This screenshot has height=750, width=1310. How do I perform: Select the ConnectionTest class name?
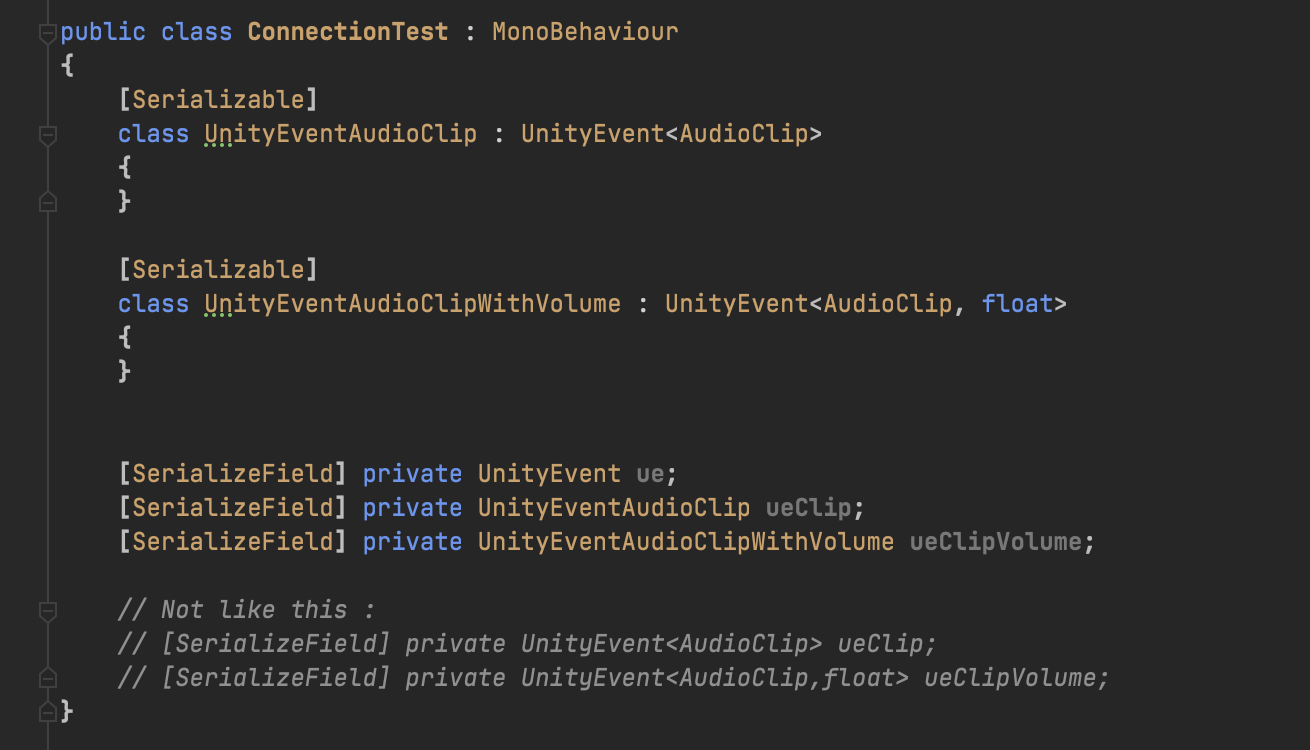pos(348,32)
